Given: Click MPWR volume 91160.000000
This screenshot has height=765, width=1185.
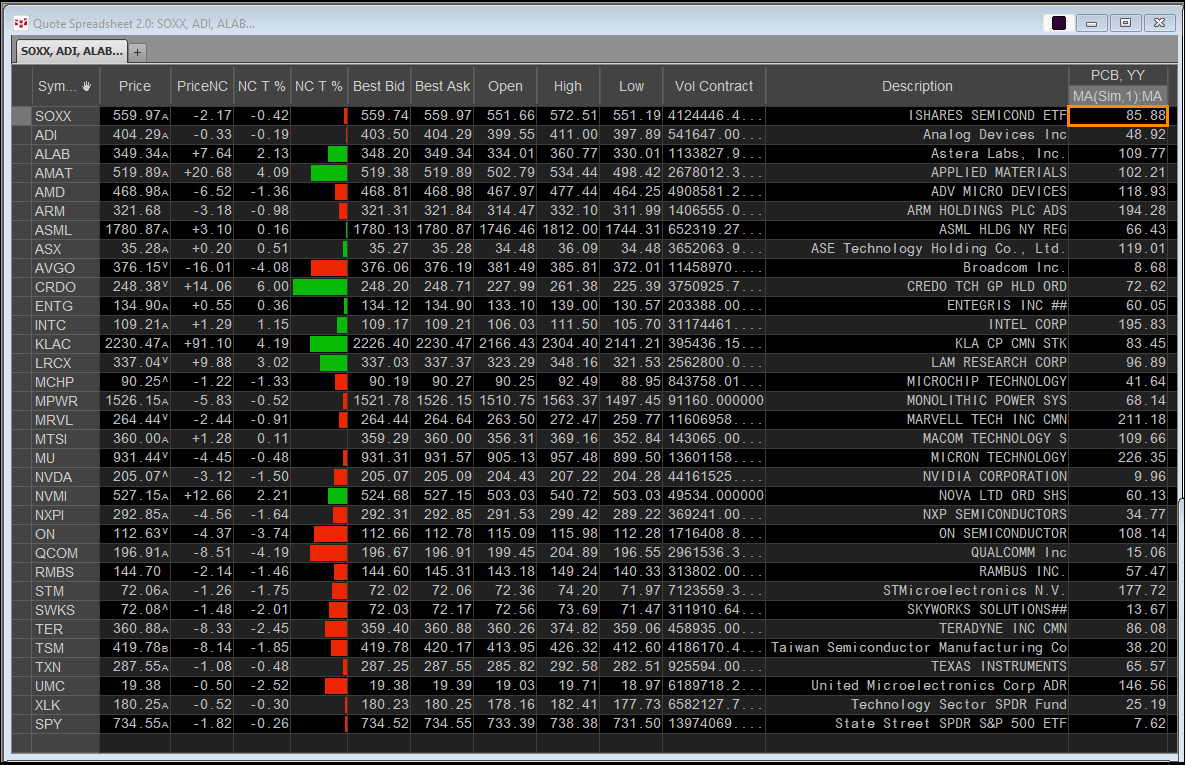Looking at the screenshot, I should point(714,401).
